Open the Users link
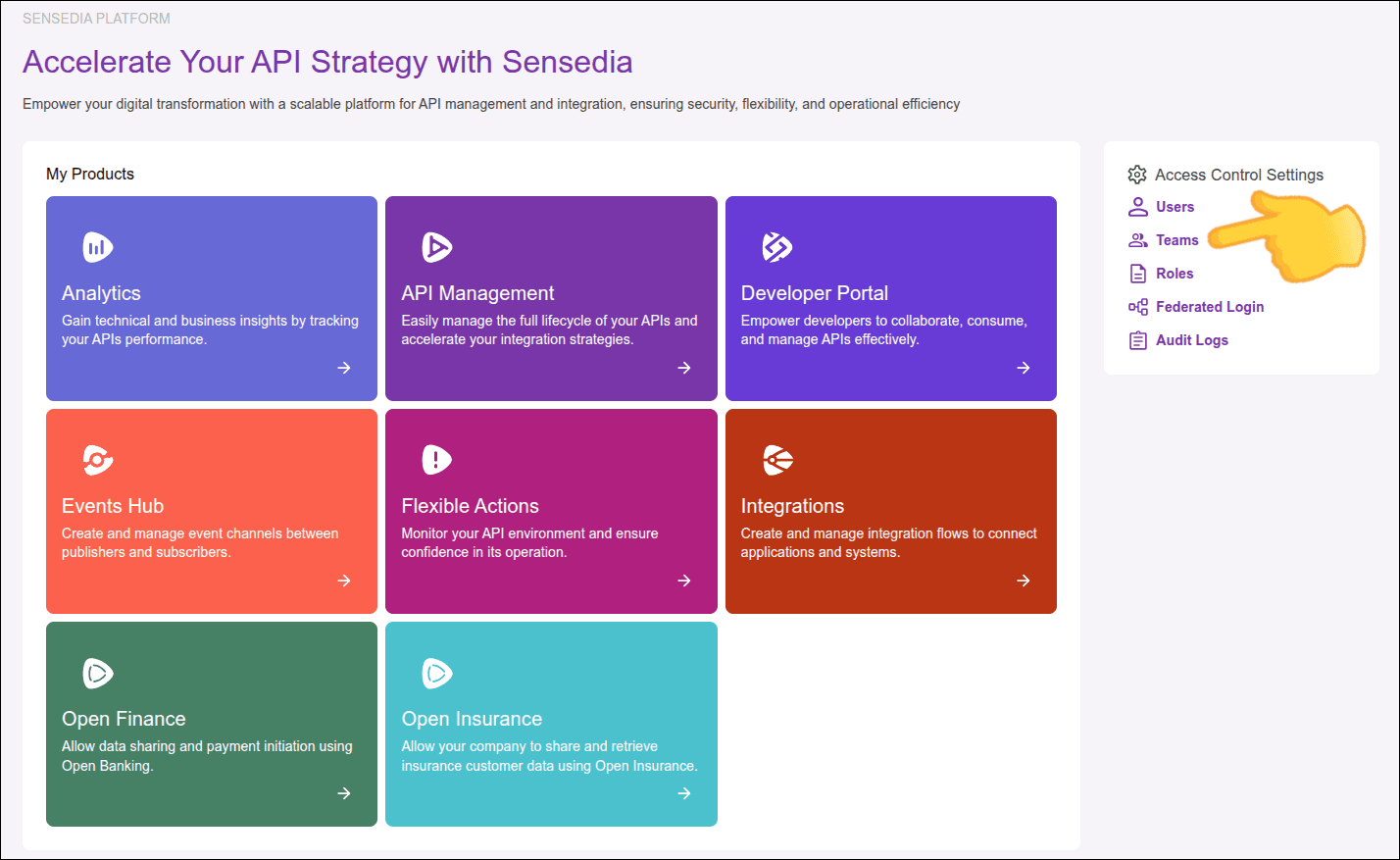This screenshot has height=860, width=1400. click(x=1175, y=207)
